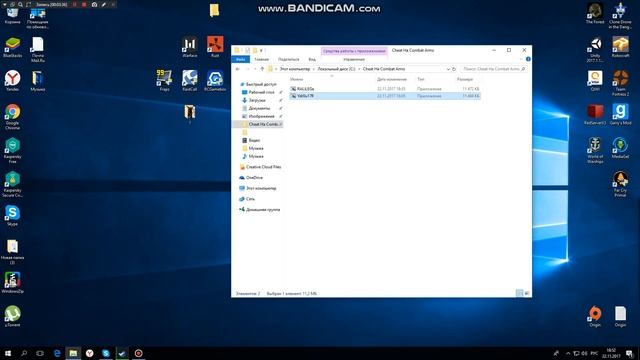Sort by Date modified column header
The image size is (640, 360).
pos(392,79)
